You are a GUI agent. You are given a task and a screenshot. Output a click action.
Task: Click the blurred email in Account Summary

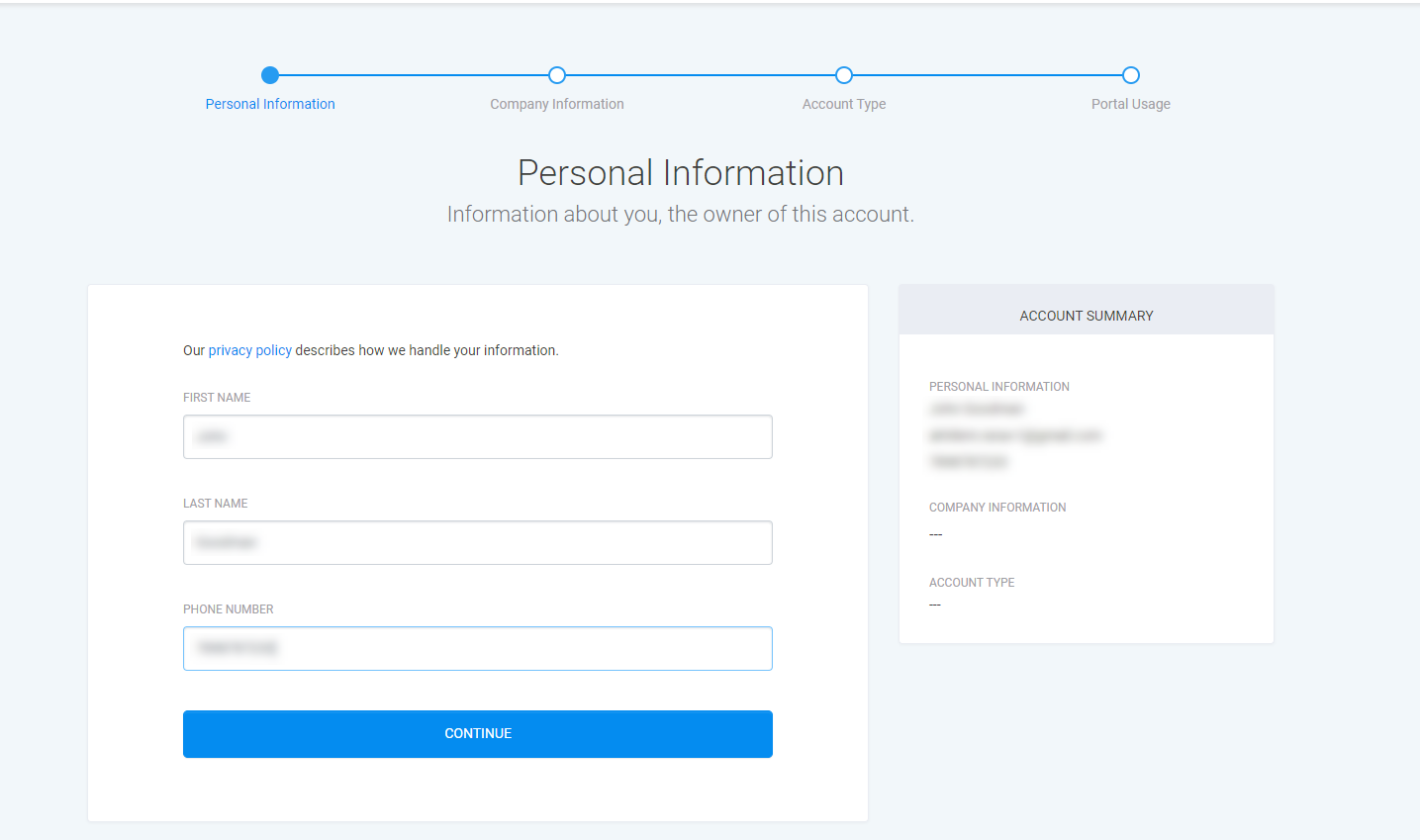(1014, 435)
